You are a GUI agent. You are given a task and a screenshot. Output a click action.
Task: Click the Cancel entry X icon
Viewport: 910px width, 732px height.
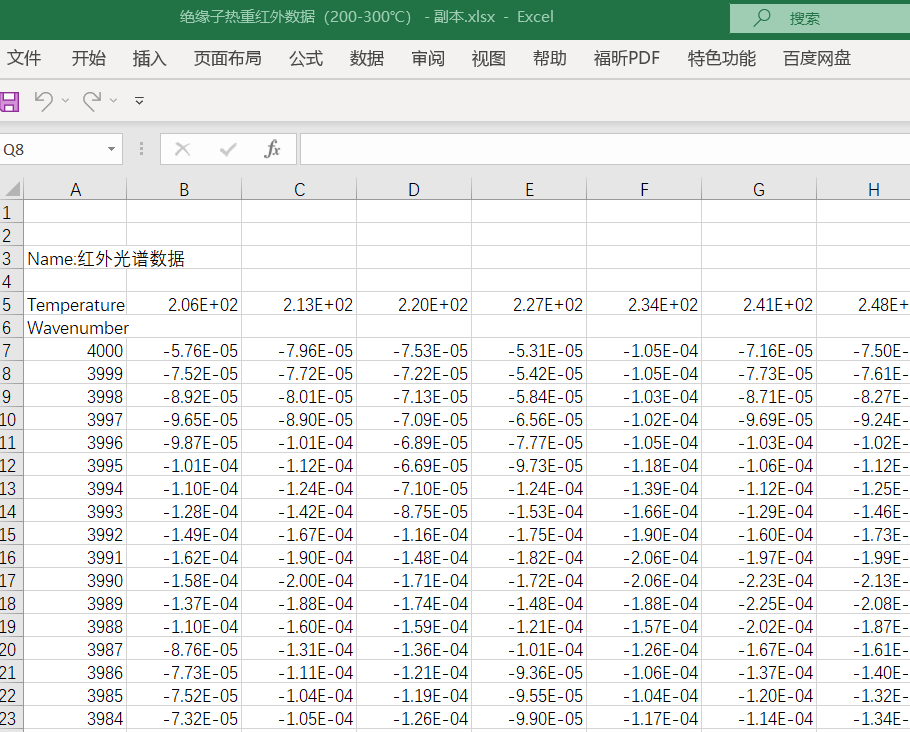click(x=182, y=150)
